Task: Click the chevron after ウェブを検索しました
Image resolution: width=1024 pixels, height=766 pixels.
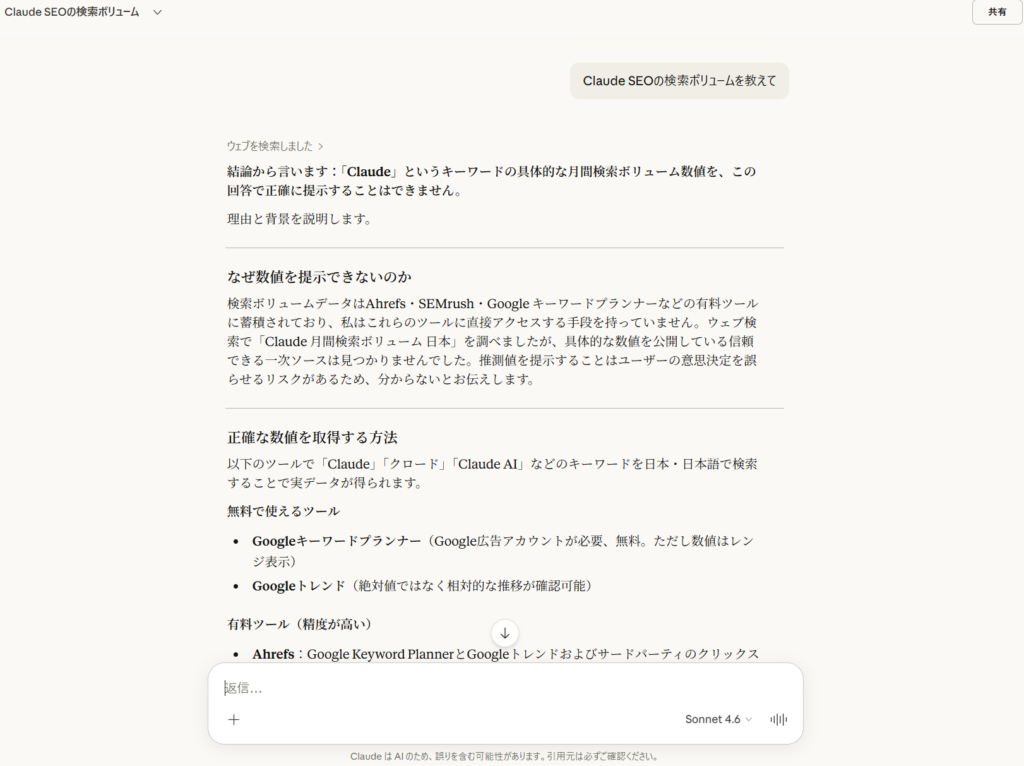Action: (320, 146)
